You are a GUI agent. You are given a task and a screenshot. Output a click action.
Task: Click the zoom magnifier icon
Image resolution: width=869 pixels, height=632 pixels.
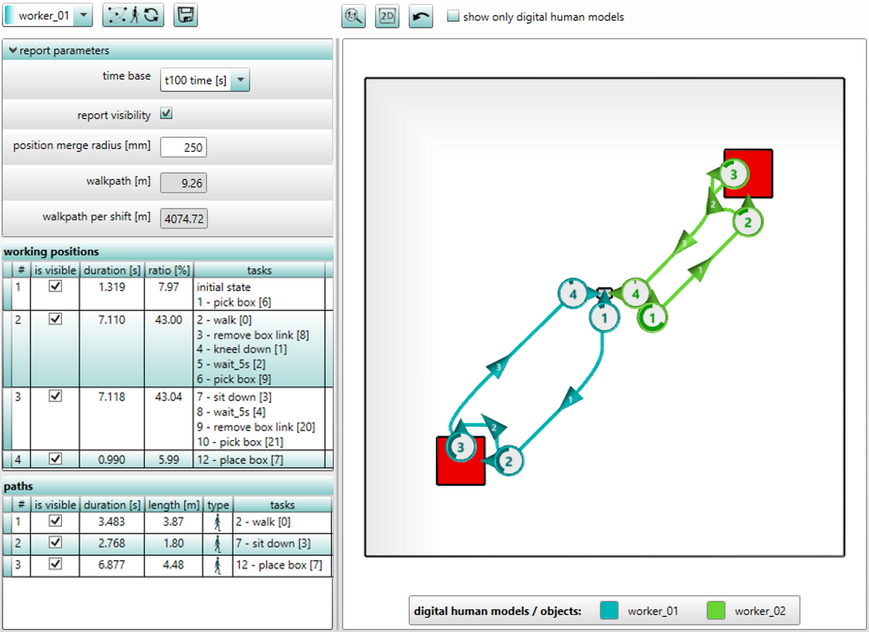pos(354,17)
